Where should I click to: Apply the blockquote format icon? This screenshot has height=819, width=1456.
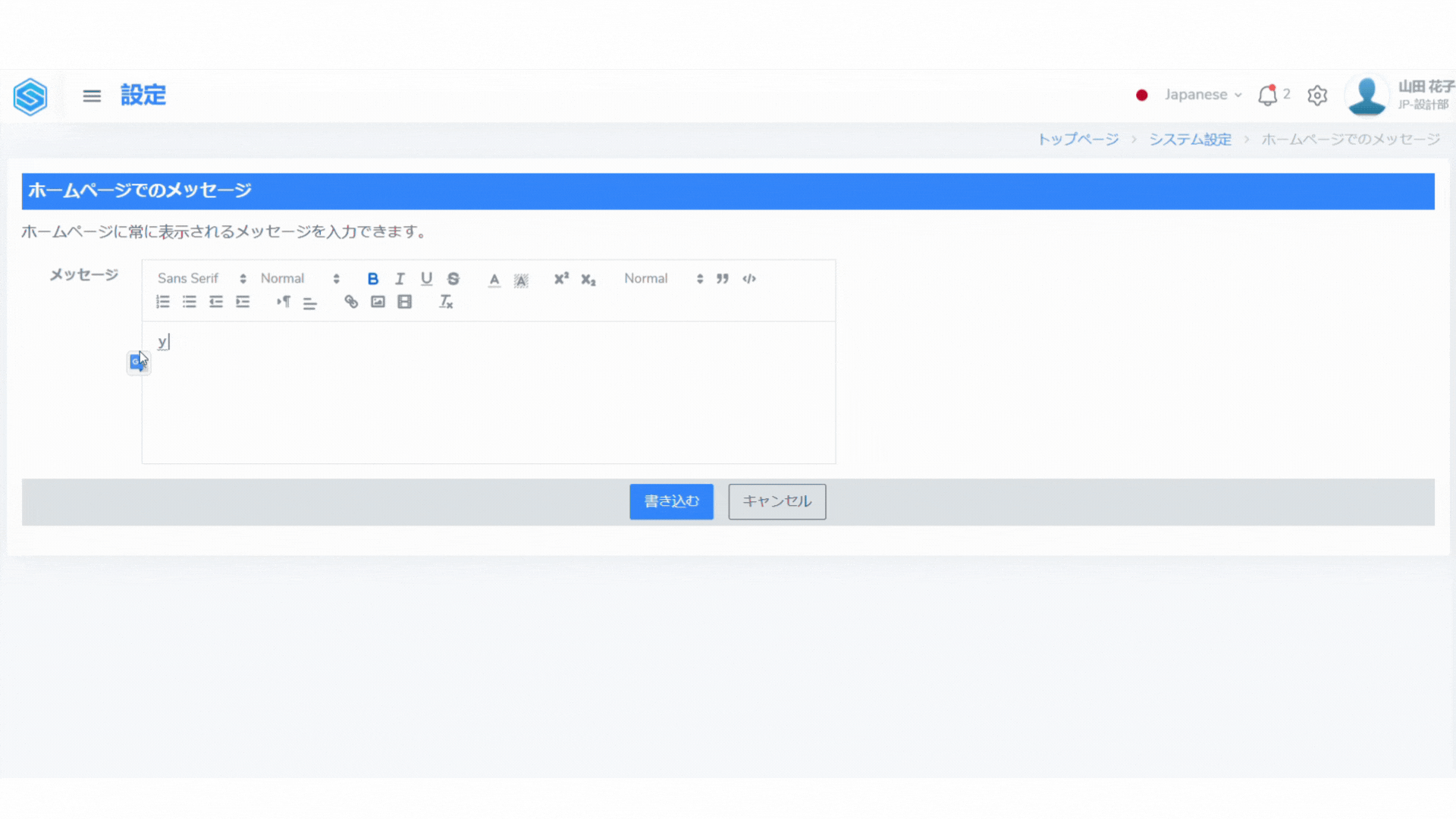[x=723, y=279]
